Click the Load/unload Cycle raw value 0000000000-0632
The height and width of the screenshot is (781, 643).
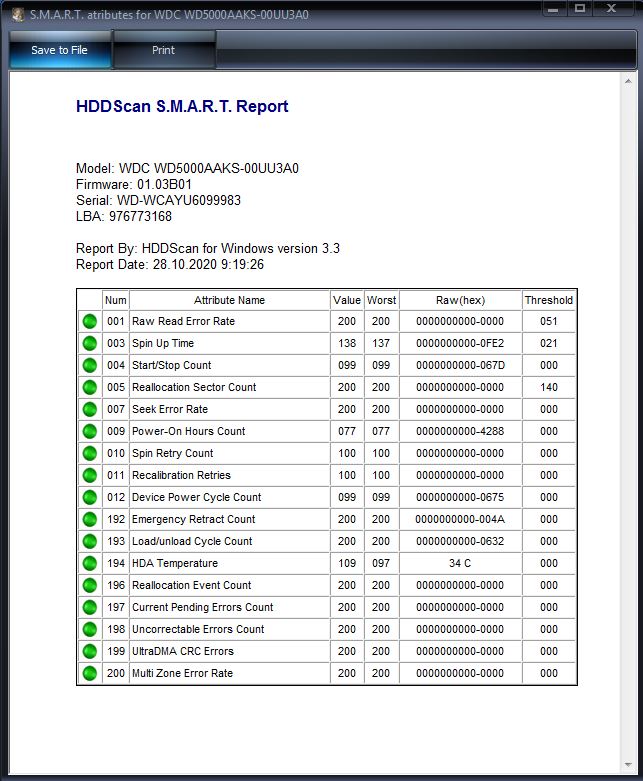[460, 541]
